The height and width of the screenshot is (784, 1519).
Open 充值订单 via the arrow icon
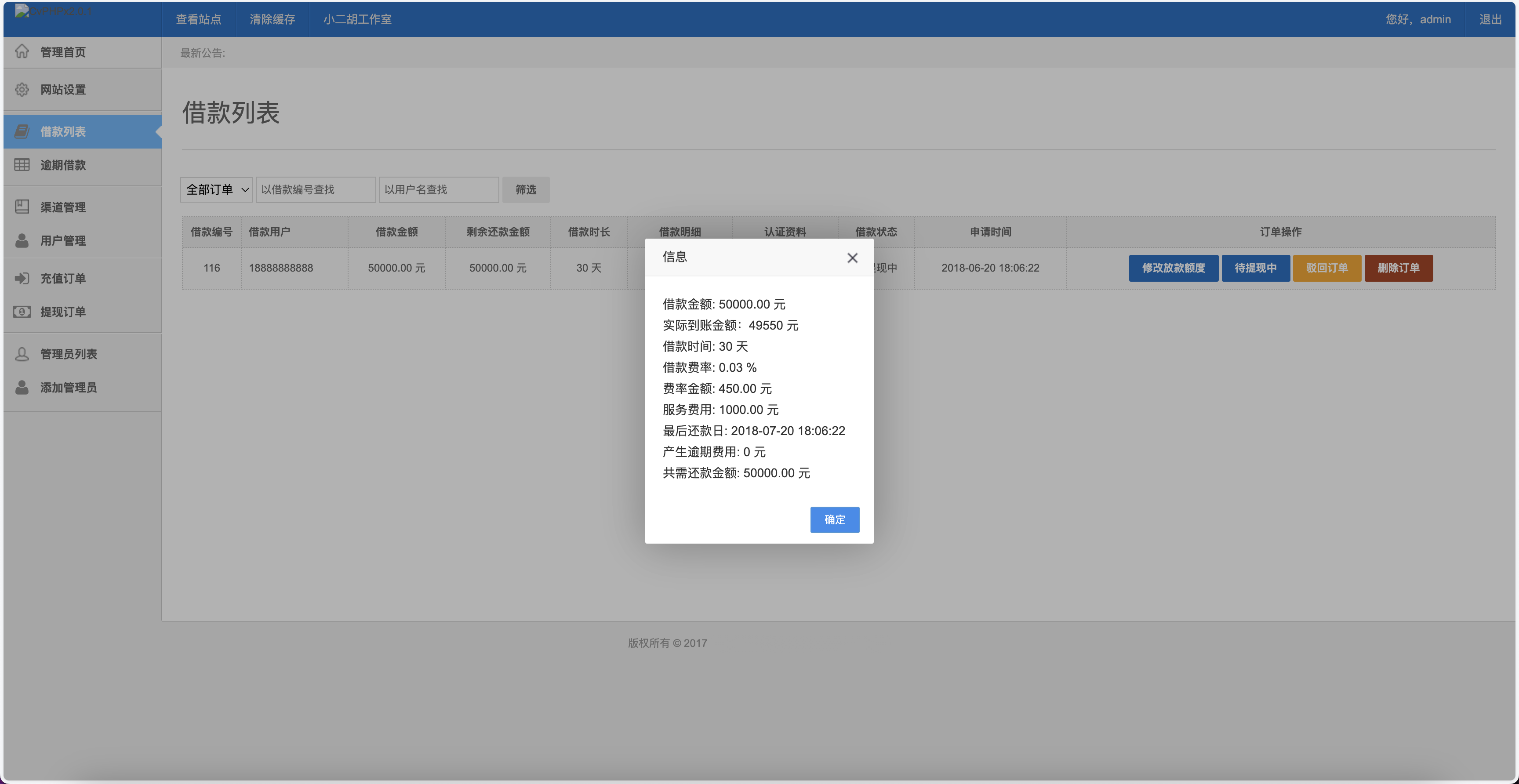[22, 278]
